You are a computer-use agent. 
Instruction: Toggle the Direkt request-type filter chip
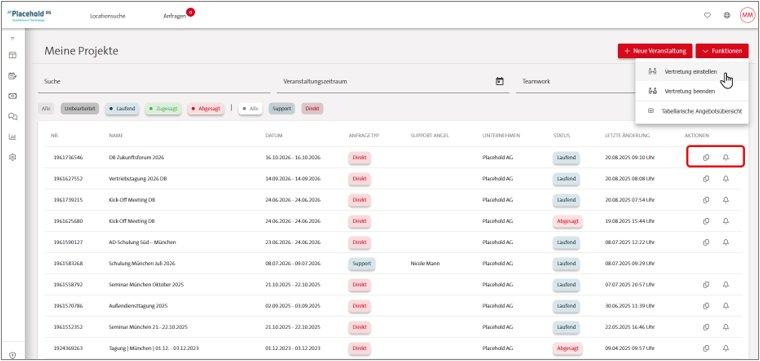(313, 109)
